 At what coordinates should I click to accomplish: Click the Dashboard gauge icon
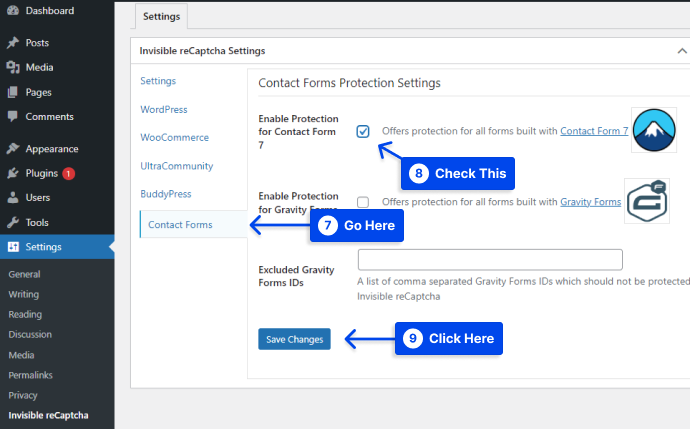click(13, 11)
